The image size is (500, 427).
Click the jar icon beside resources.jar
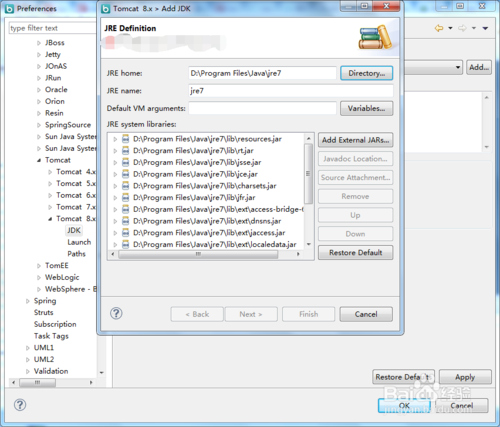(x=125, y=139)
